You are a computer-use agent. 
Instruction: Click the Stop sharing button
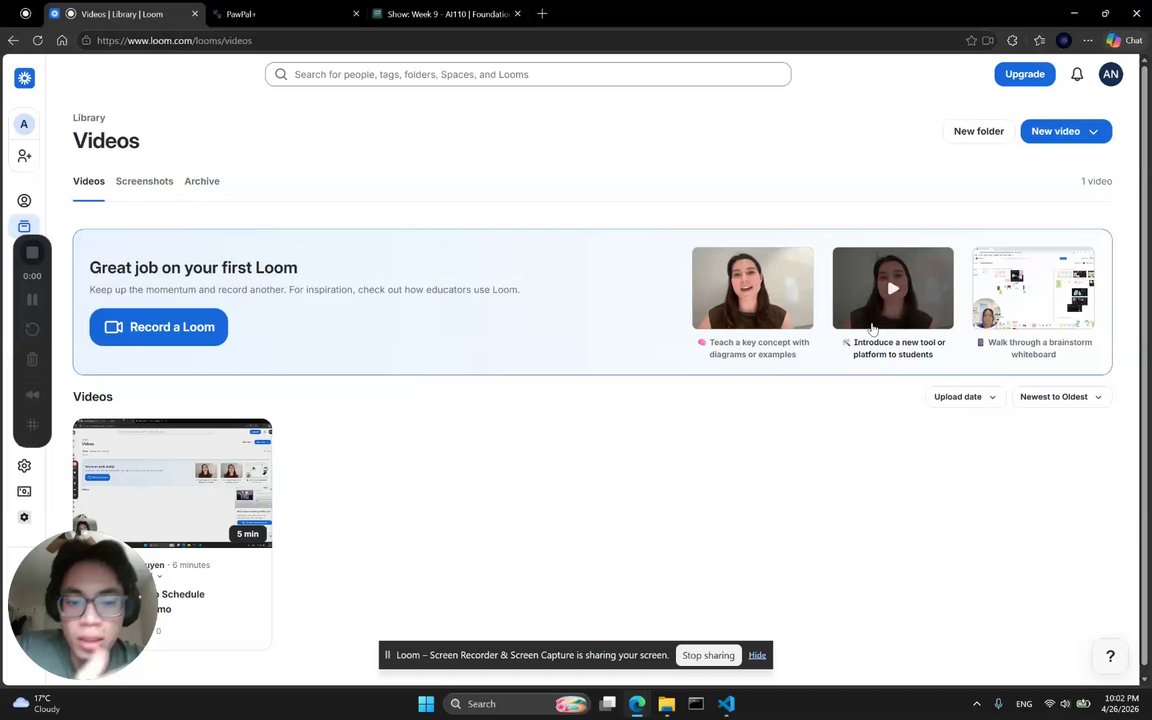pos(708,655)
